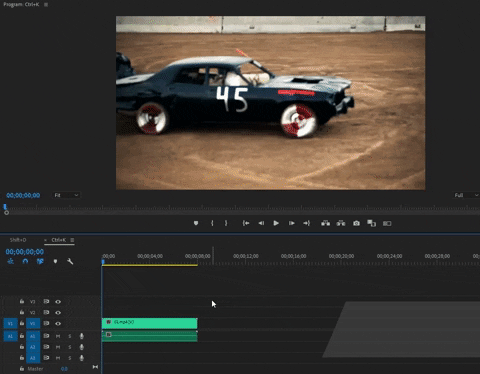This screenshot has height=374, width=480.
Task: Go to Out point
Action: pos(306,223)
